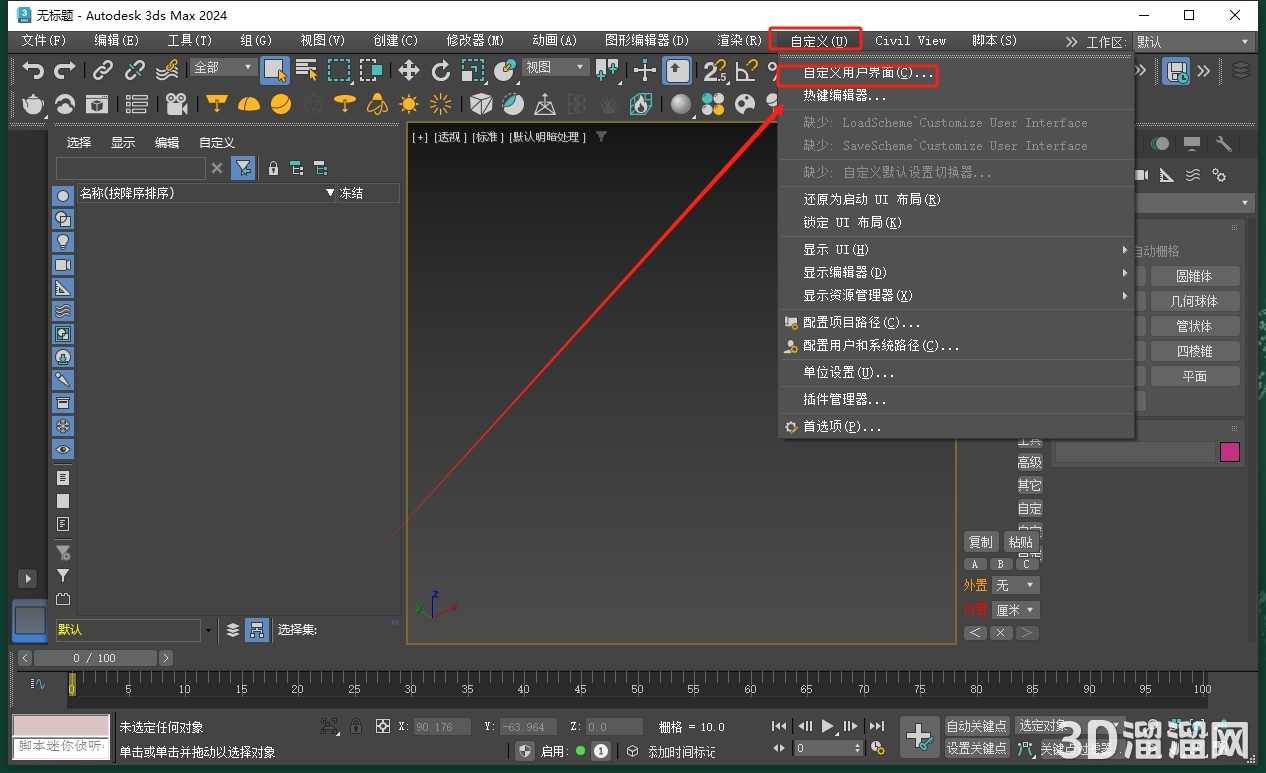Click the 复制 button
Viewport: 1266px width, 773px height.
pyautogui.click(x=981, y=542)
